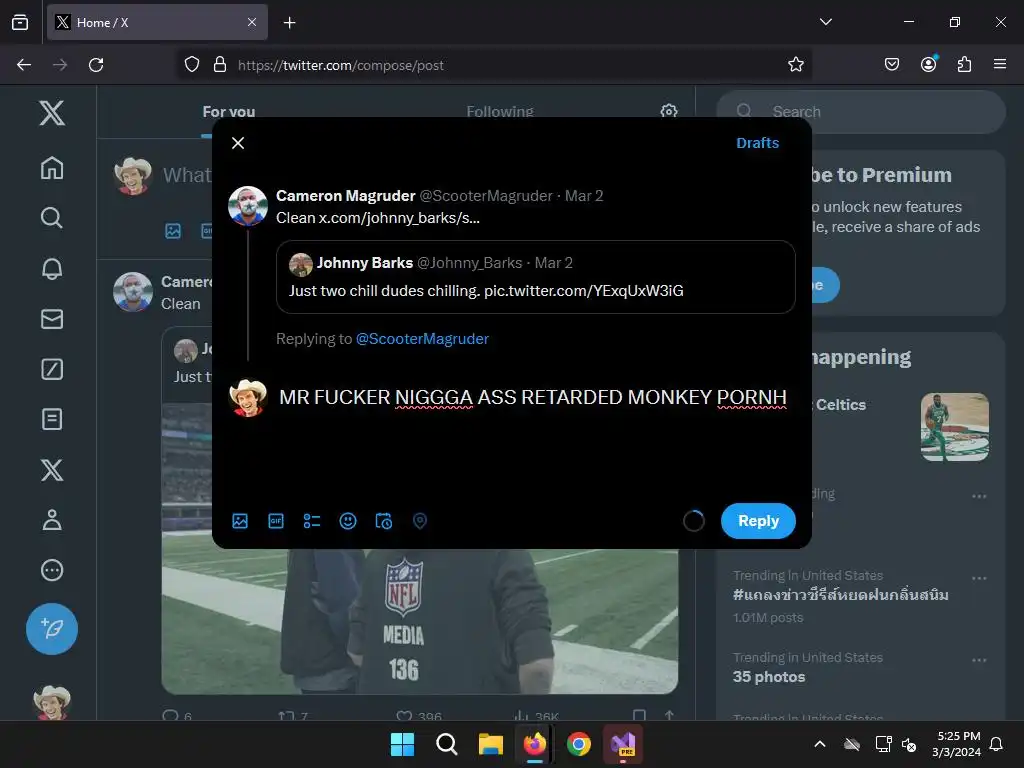Open taskbar clock showing 5:25 PM
Image resolution: width=1024 pixels, height=768 pixels.
click(x=957, y=744)
